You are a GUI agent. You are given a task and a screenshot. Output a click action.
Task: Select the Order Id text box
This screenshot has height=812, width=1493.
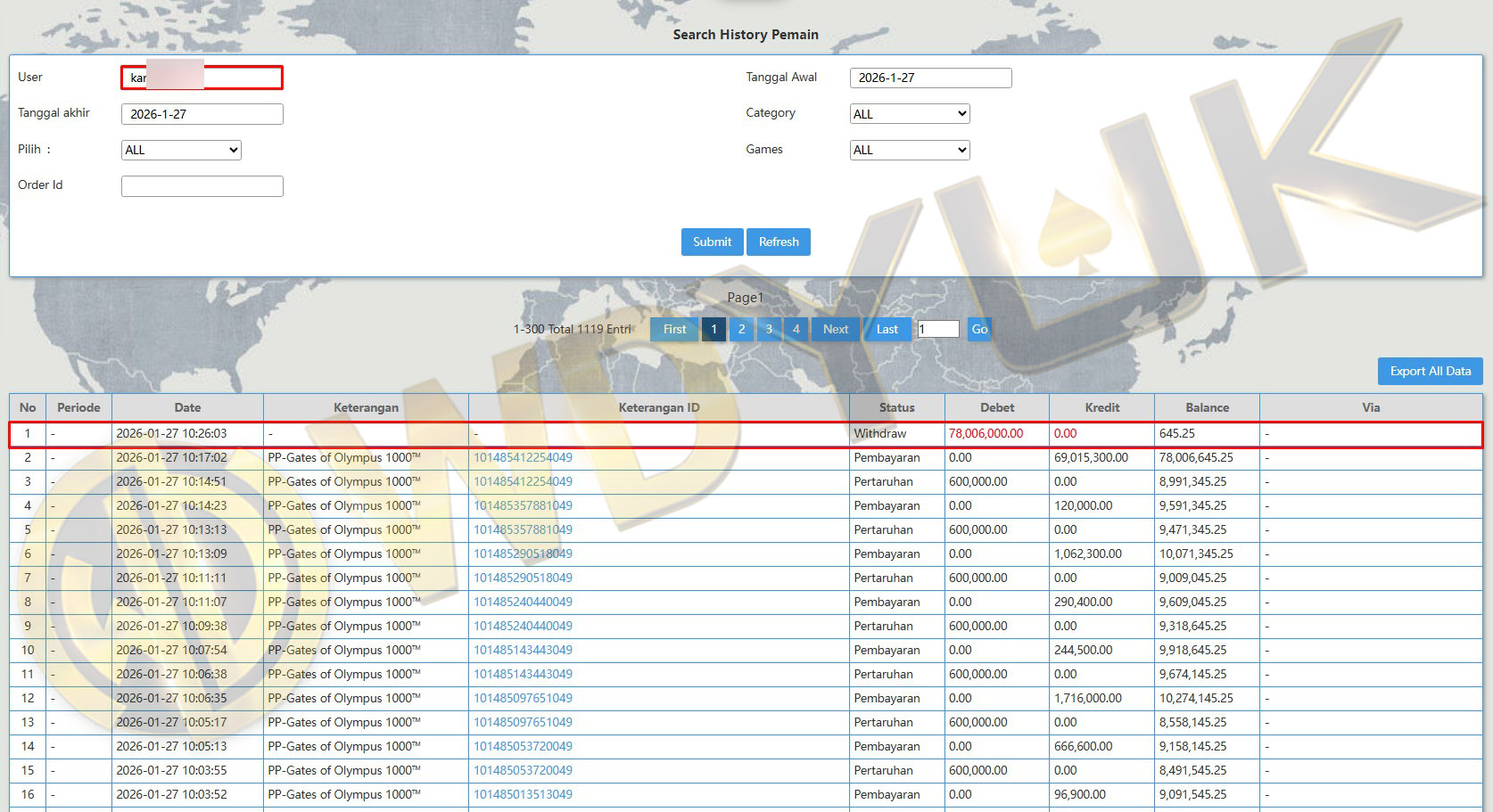(202, 185)
